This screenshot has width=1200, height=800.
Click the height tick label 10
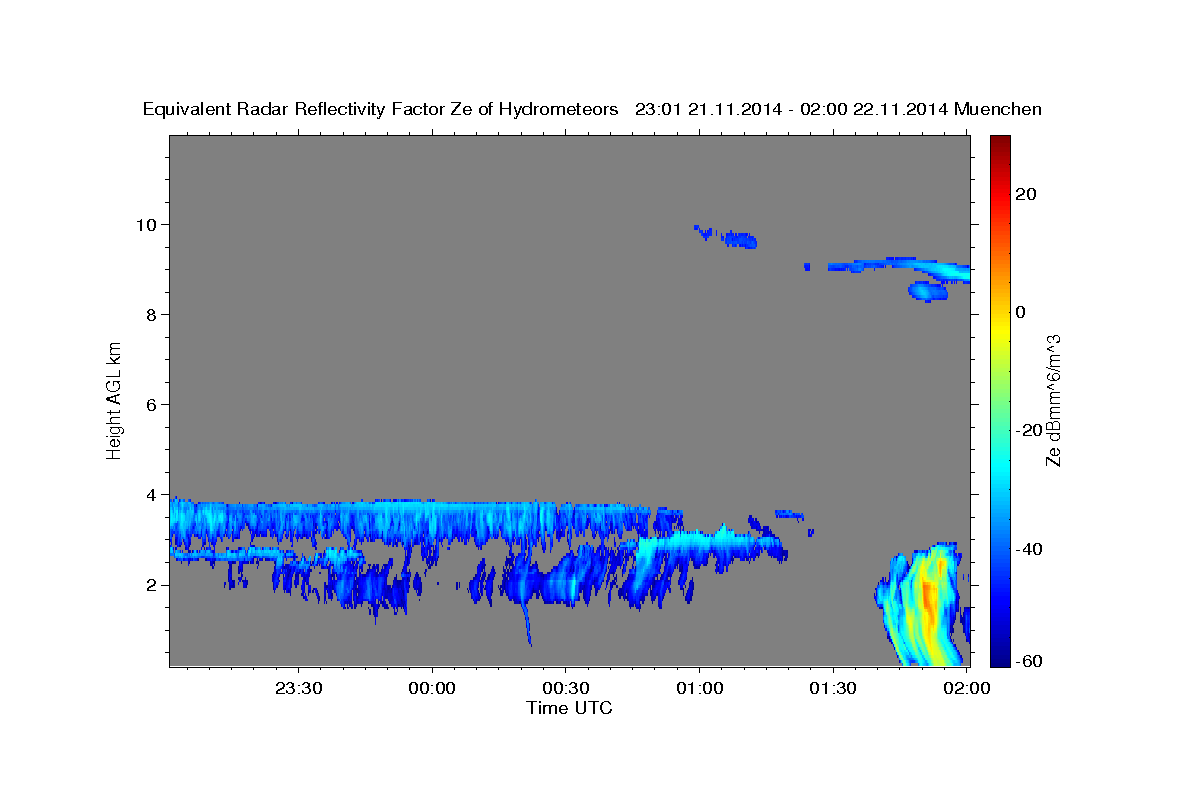point(148,225)
